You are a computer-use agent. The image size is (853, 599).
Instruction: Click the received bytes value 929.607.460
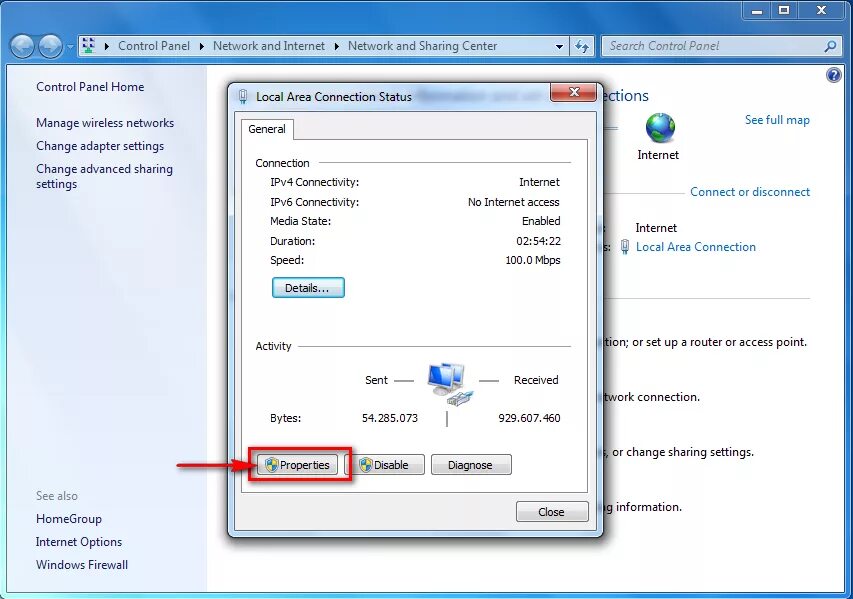(529, 418)
